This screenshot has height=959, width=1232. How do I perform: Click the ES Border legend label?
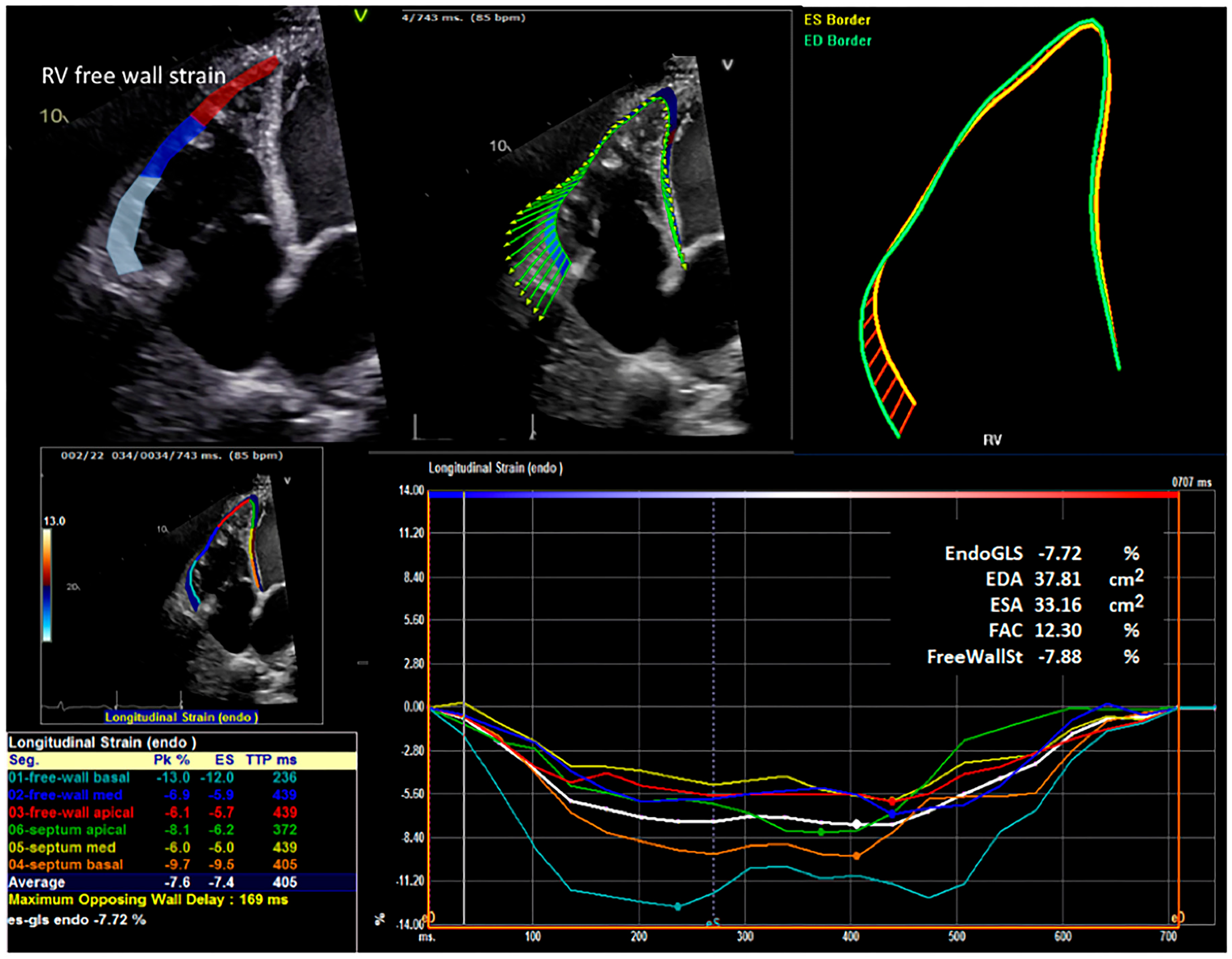click(x=837, y=20)
